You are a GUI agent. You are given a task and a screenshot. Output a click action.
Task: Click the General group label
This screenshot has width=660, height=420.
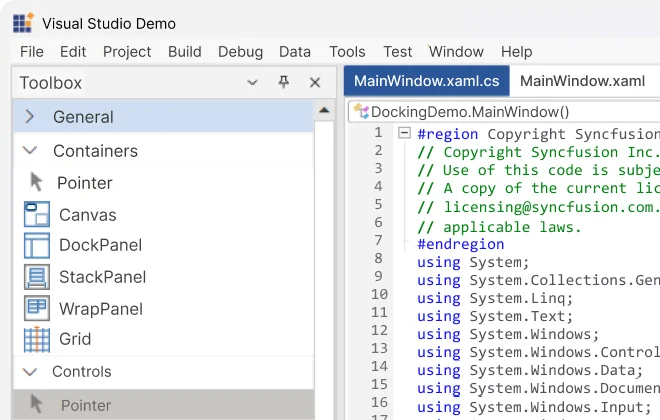pos(83,117)
